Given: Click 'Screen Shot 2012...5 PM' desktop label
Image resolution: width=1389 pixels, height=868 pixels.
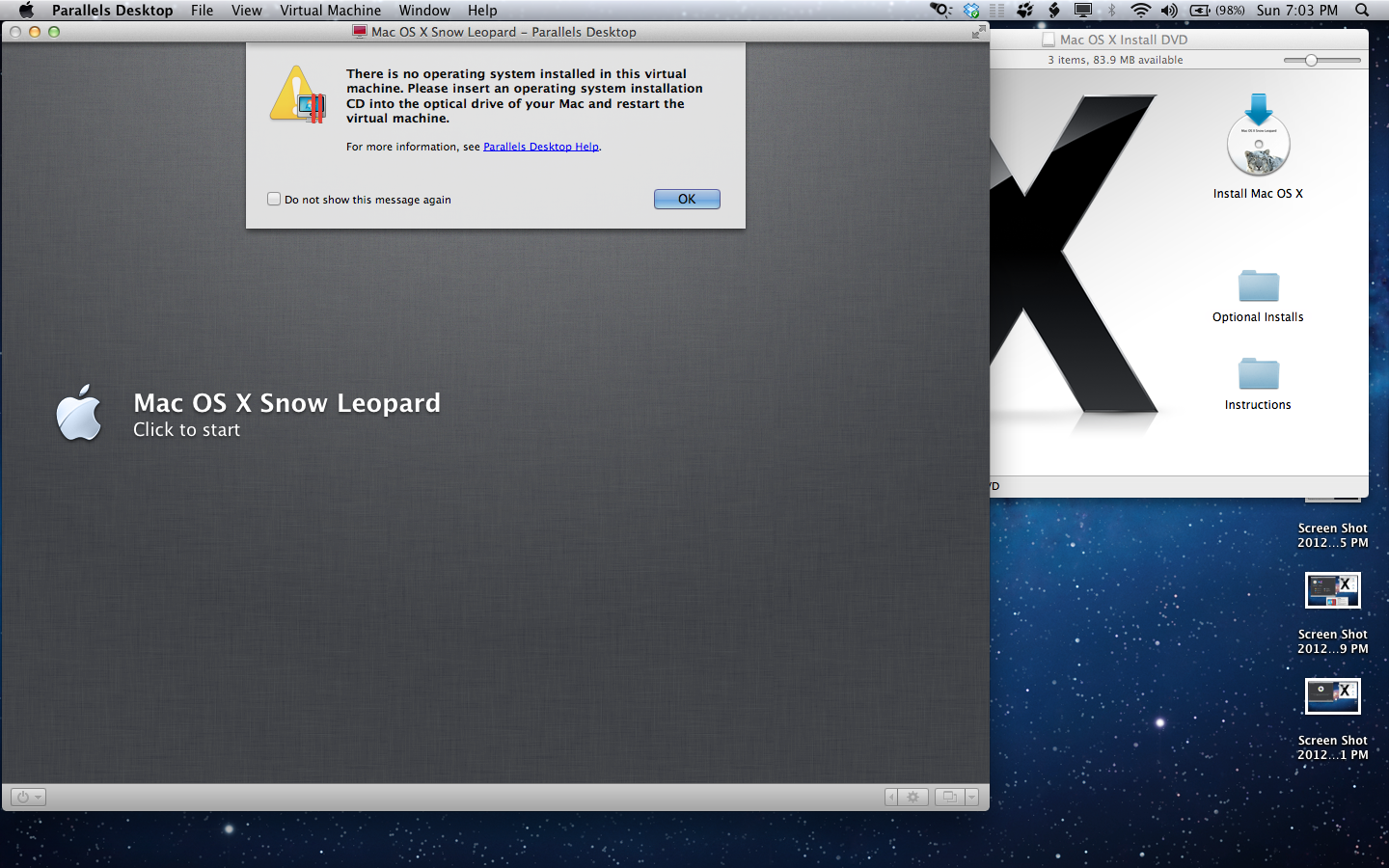Looking at the screenshot, I should click(1333, 535).
